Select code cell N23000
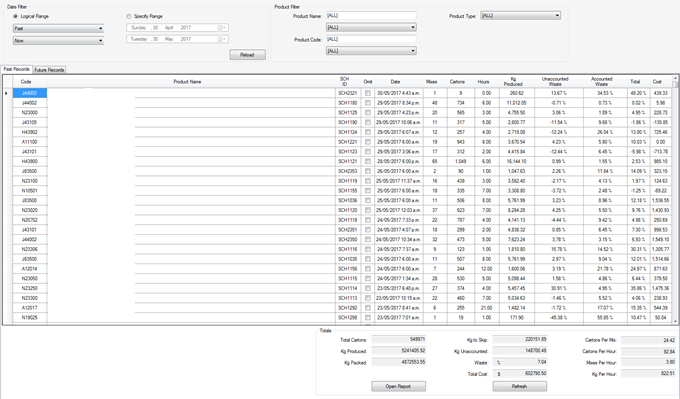The height and width of the screenshot is (399, 680). [29, 113]
